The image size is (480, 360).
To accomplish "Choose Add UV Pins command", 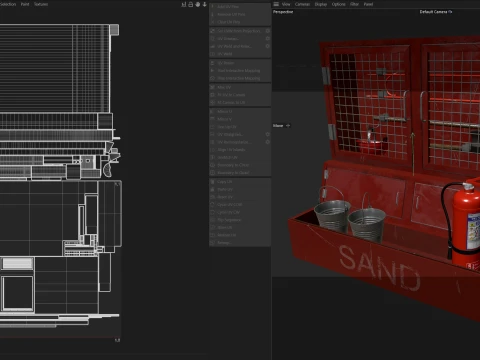I will coord(240,7).
